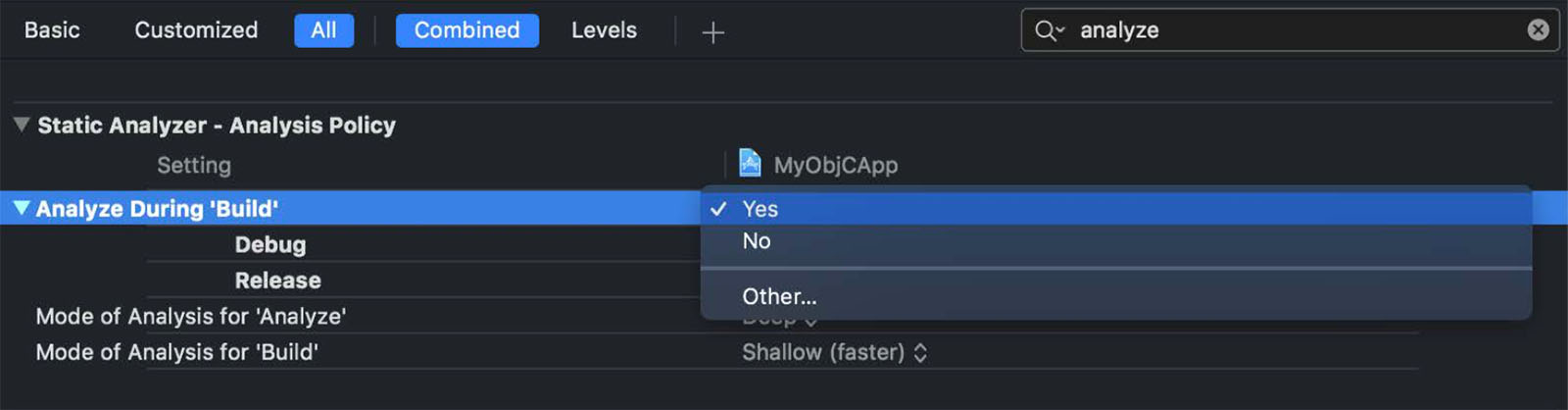Select the Combined view button
This screenshot has width=1568, height=410.
[466, 30]
